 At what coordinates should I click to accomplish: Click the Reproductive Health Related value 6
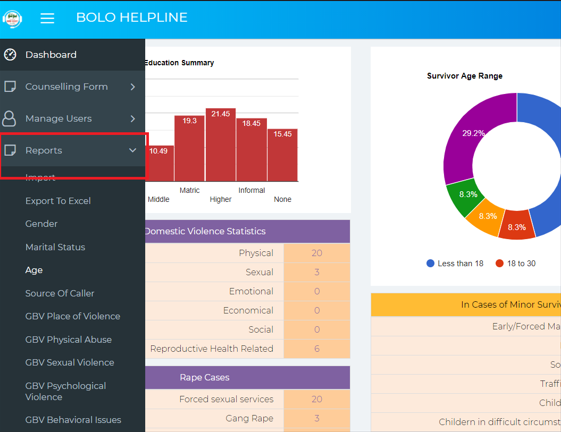(x=317, y=349)
